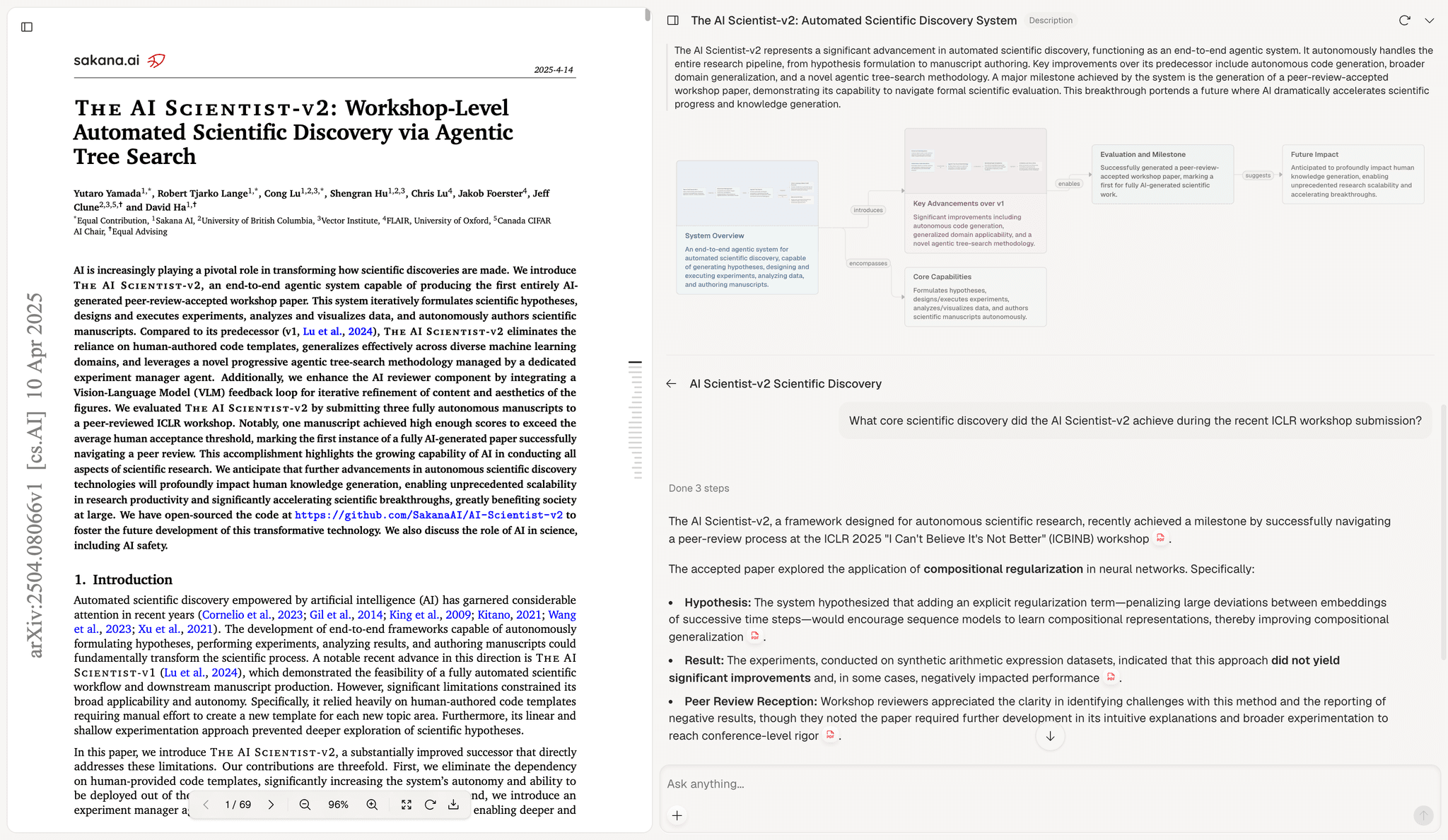Viewport: 1448px width, 840px height.
Task: Download the PDF file
Action: [x=453, y=805]
